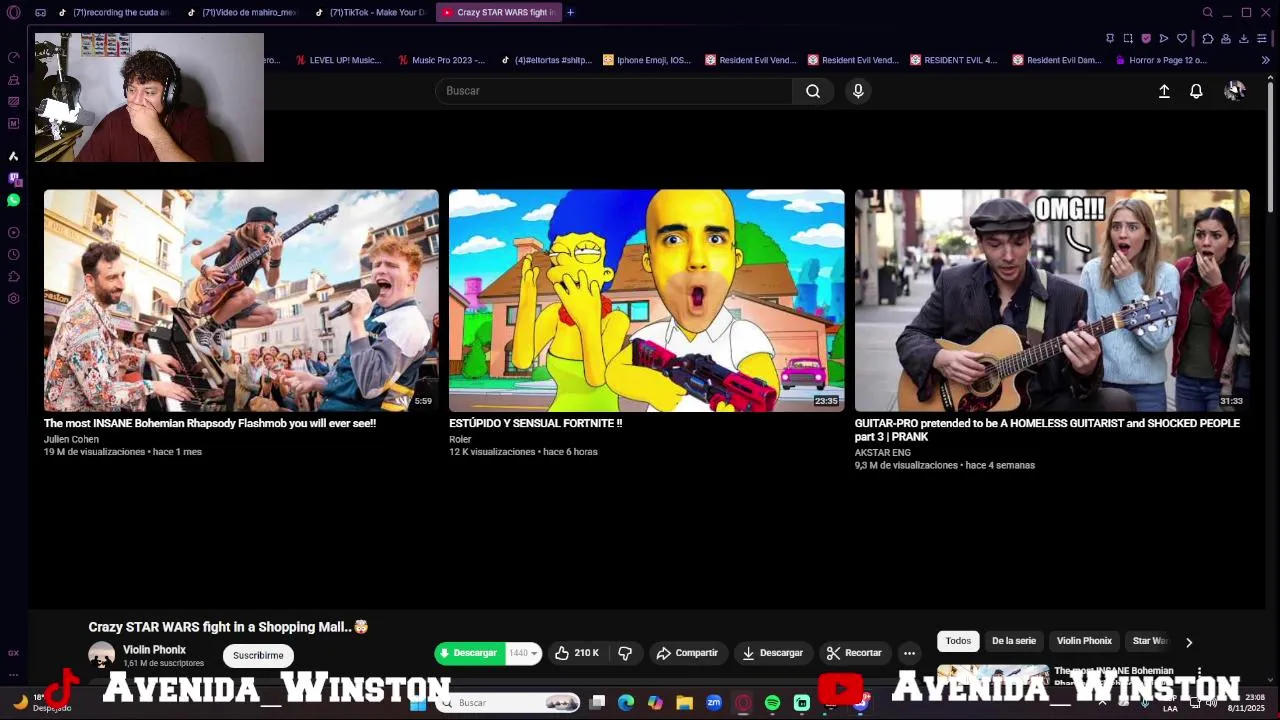Expand hidden bookmarks with double chevron
1280x720 pixels.
click(x=1265, y=60)
